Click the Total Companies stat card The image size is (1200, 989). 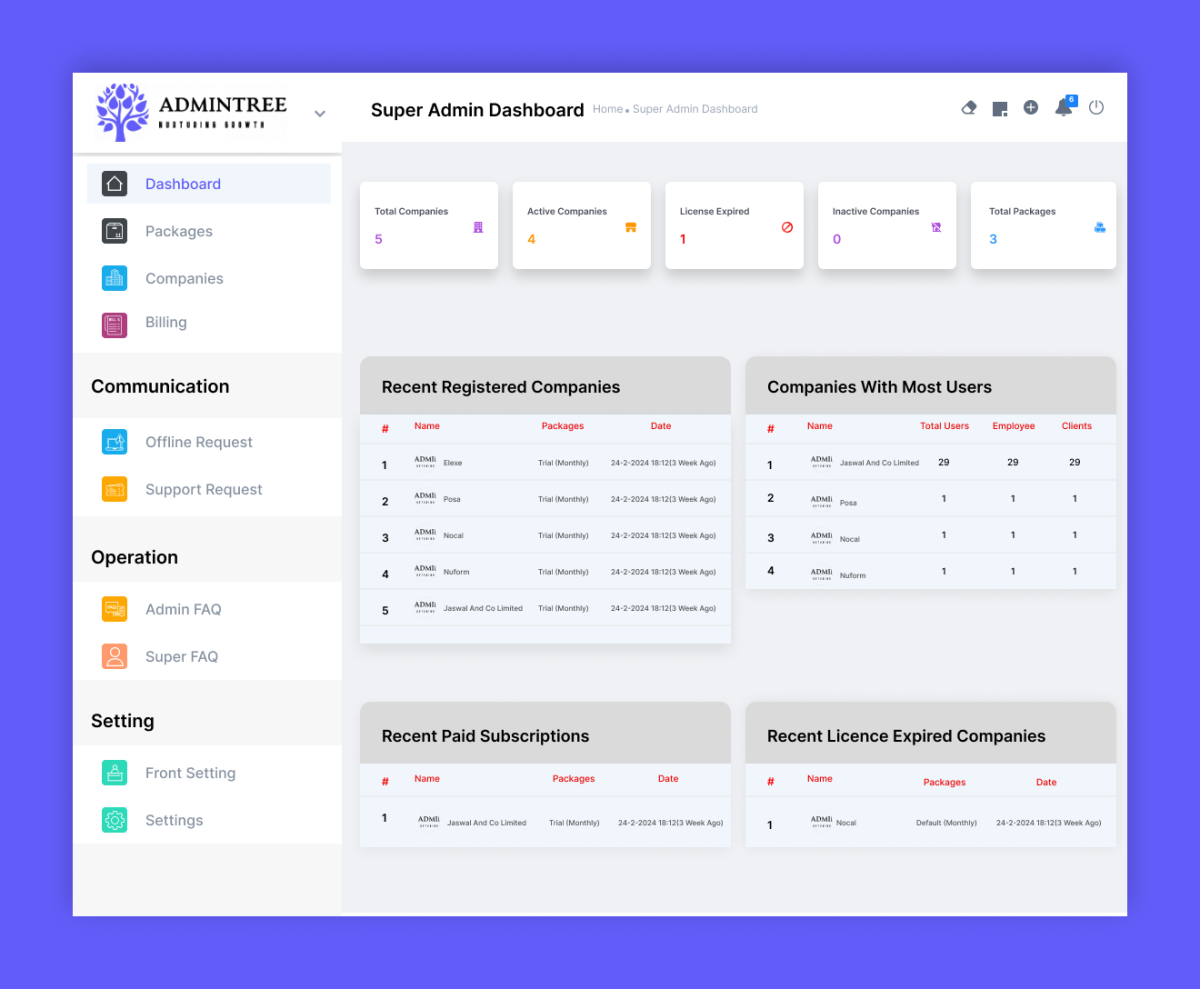pyautogui.click(x=429, y=225)
